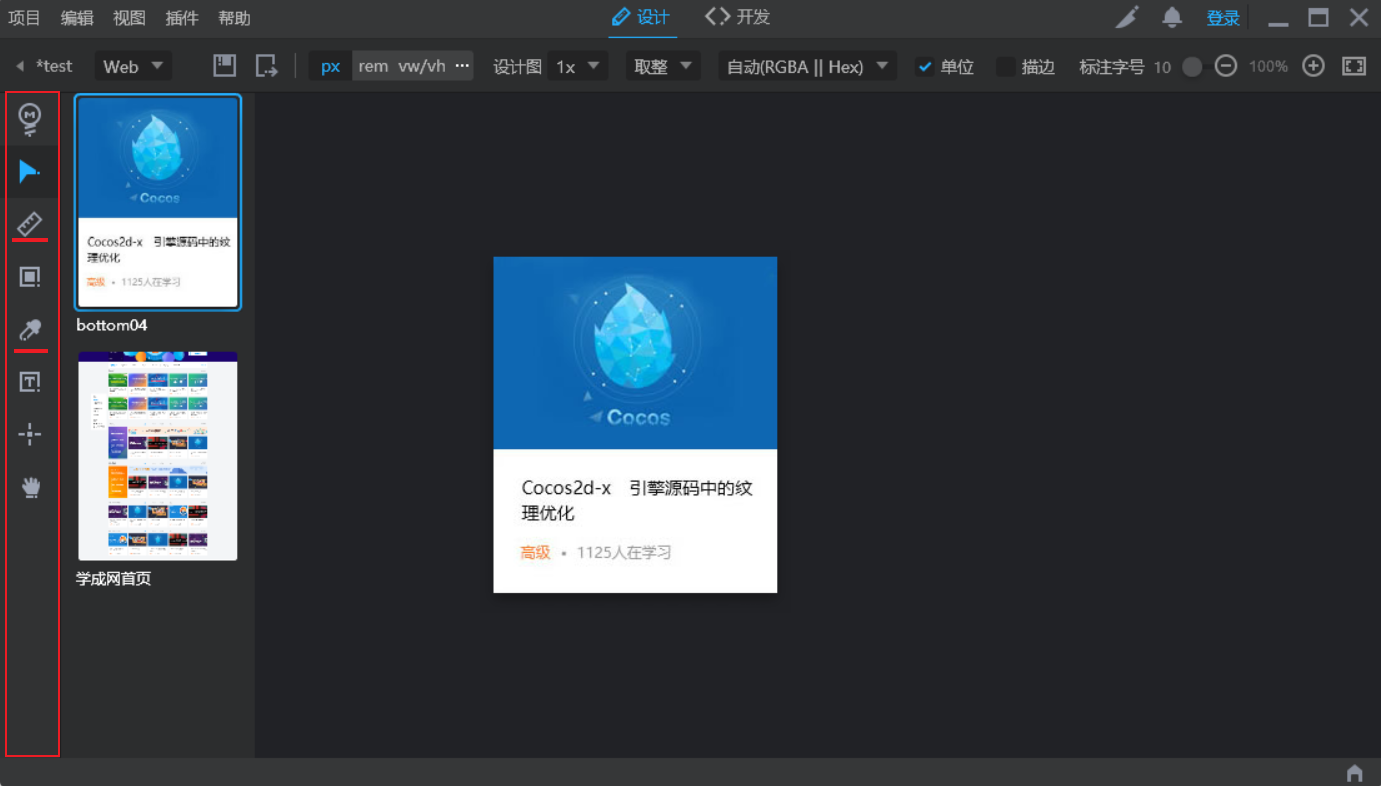The width and height of the screenshot is (1381, 786).
Task: Click the 100% zoom level value
Action: [x=1268, y=67]
